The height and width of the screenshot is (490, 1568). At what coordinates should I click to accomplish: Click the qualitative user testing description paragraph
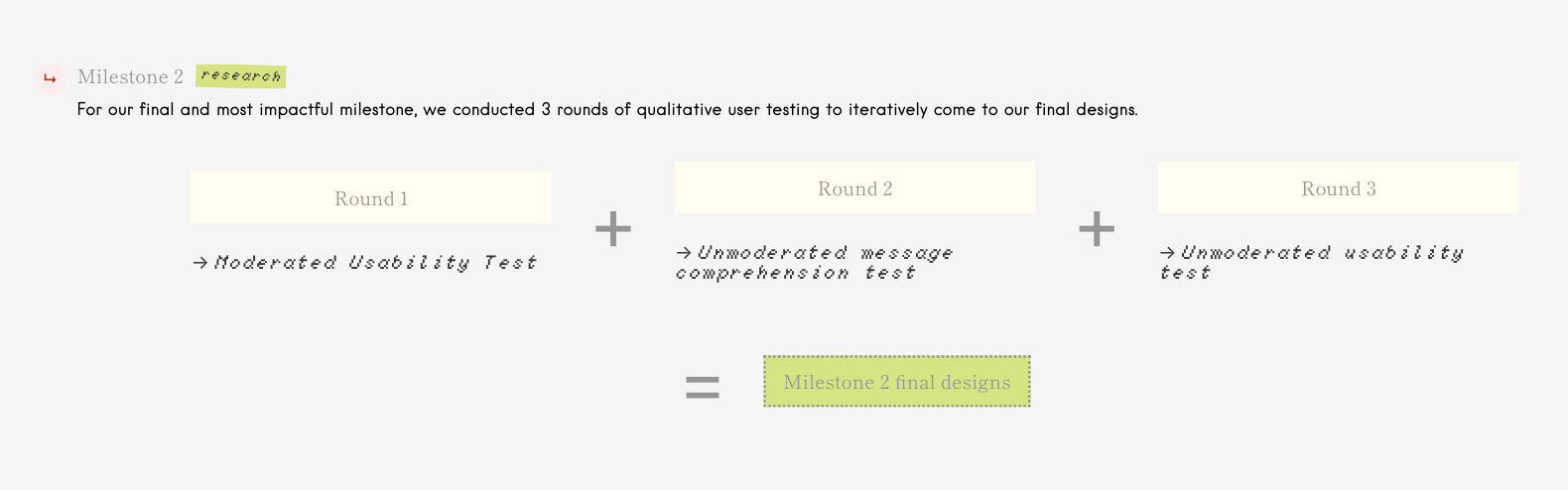click(x=607, y=109)
